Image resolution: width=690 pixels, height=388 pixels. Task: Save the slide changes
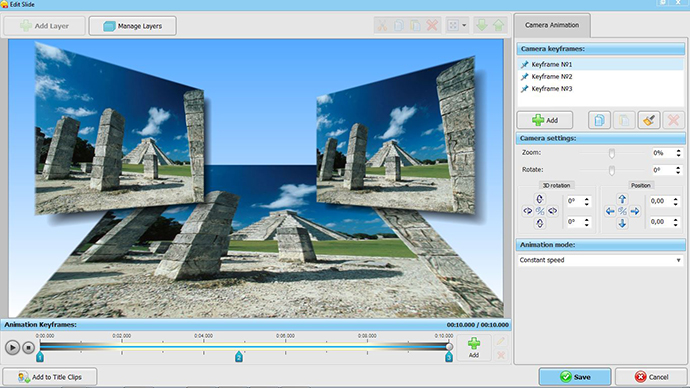click(x=575, y=377)
